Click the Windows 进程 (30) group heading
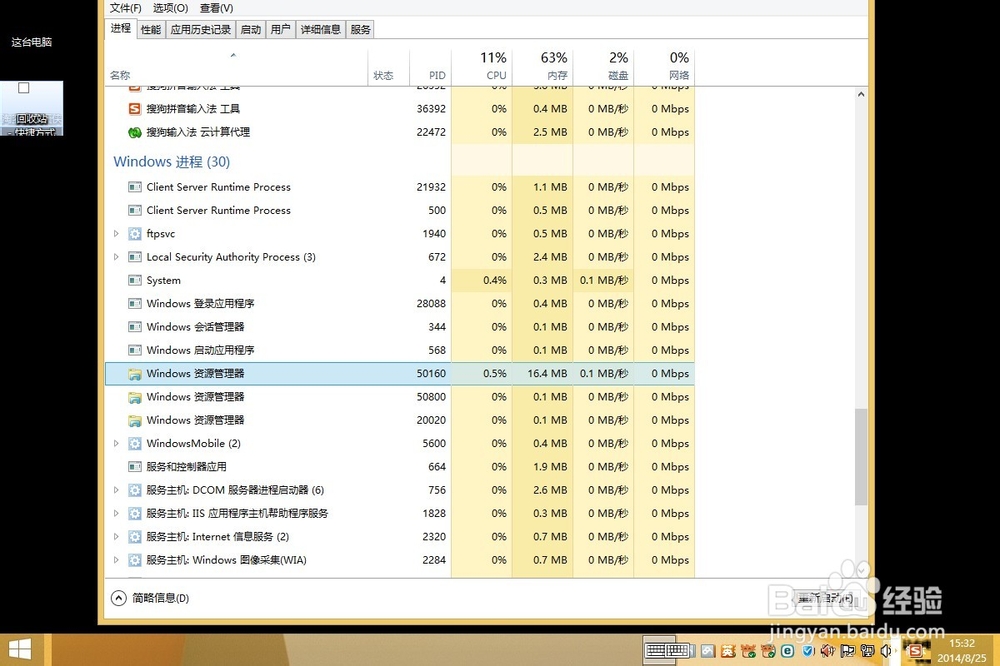This screenshot has height=666, width=1000. point(172,162)
